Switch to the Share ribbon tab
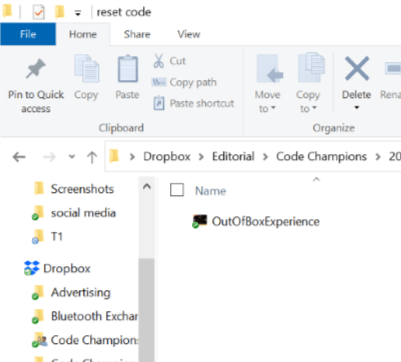This screenshot has width=401, height=362. coord(137,34)
